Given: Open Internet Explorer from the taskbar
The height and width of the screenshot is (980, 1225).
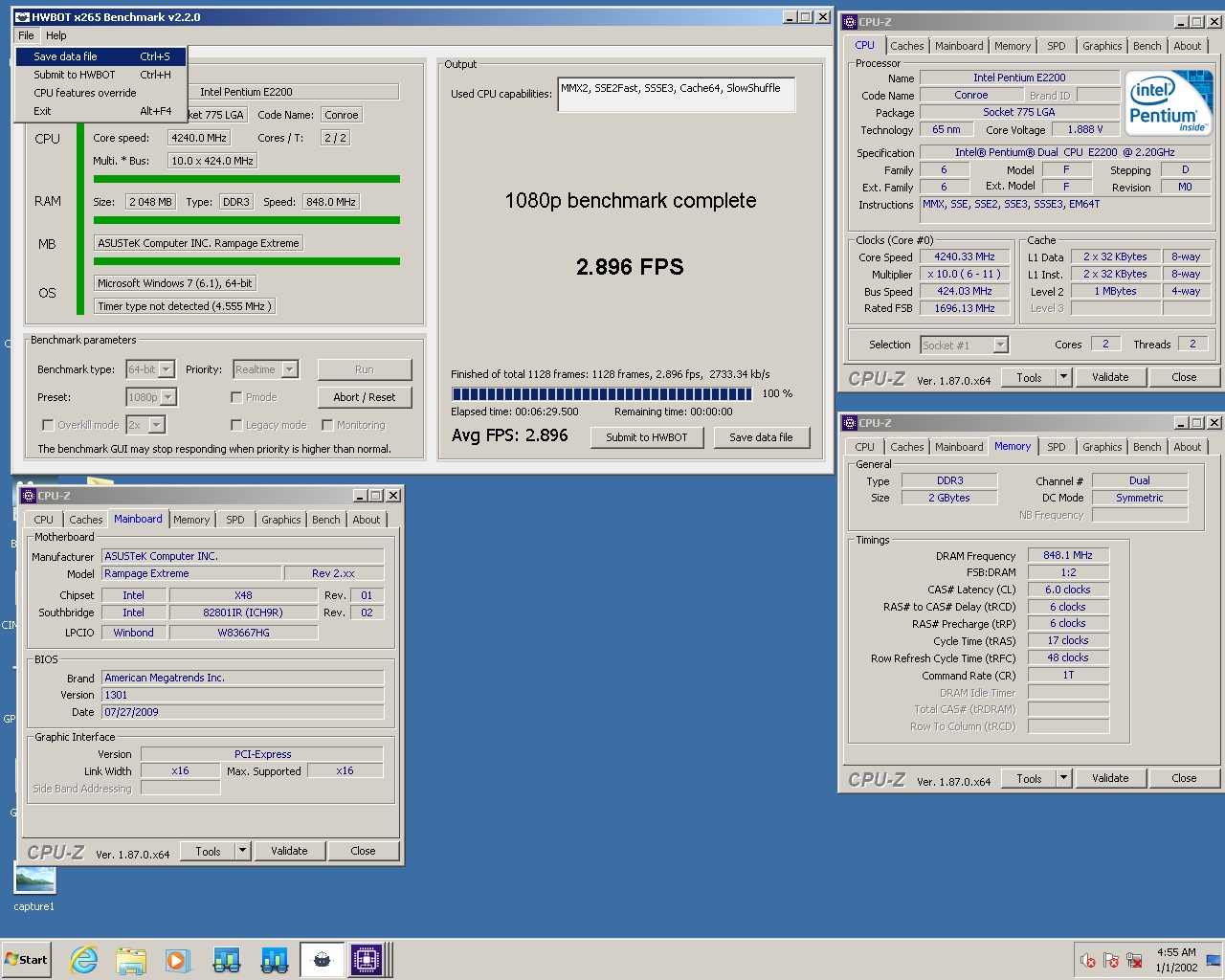Looking at the screenshot, I should click(x=84, y=960).
